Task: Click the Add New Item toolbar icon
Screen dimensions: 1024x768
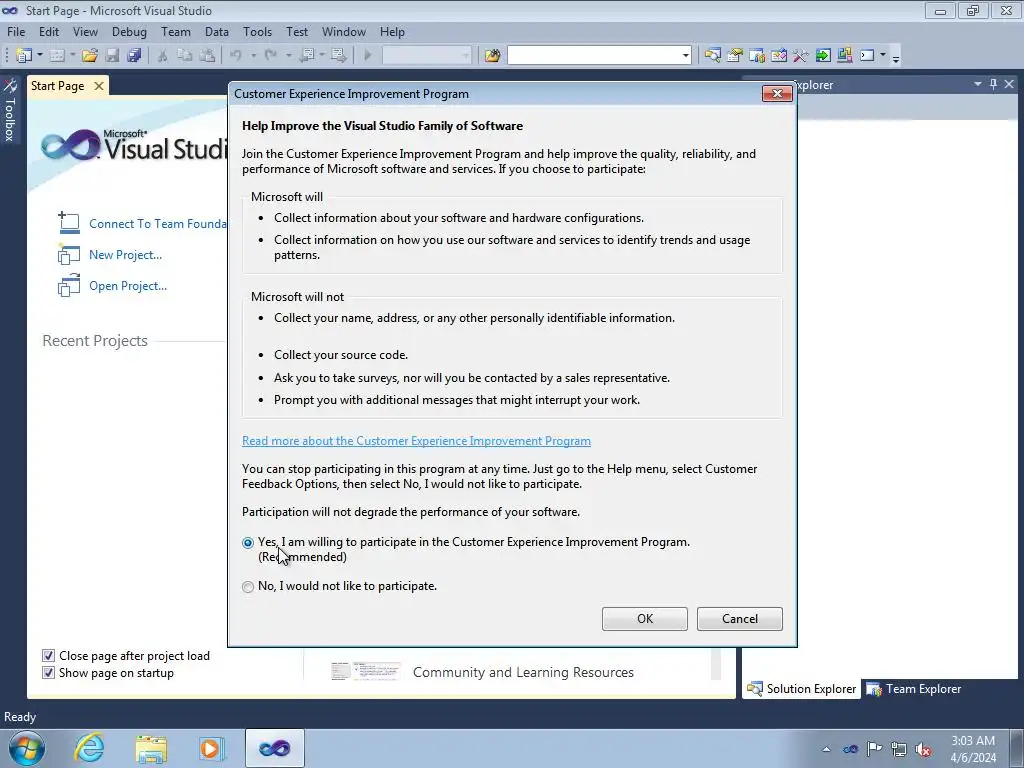Action: pos(57,56)
